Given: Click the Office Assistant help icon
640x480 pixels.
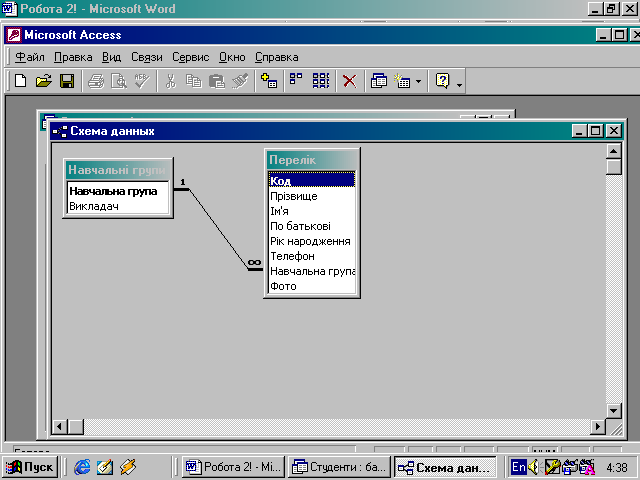Looking at the screenshot, I should [442, 81].
